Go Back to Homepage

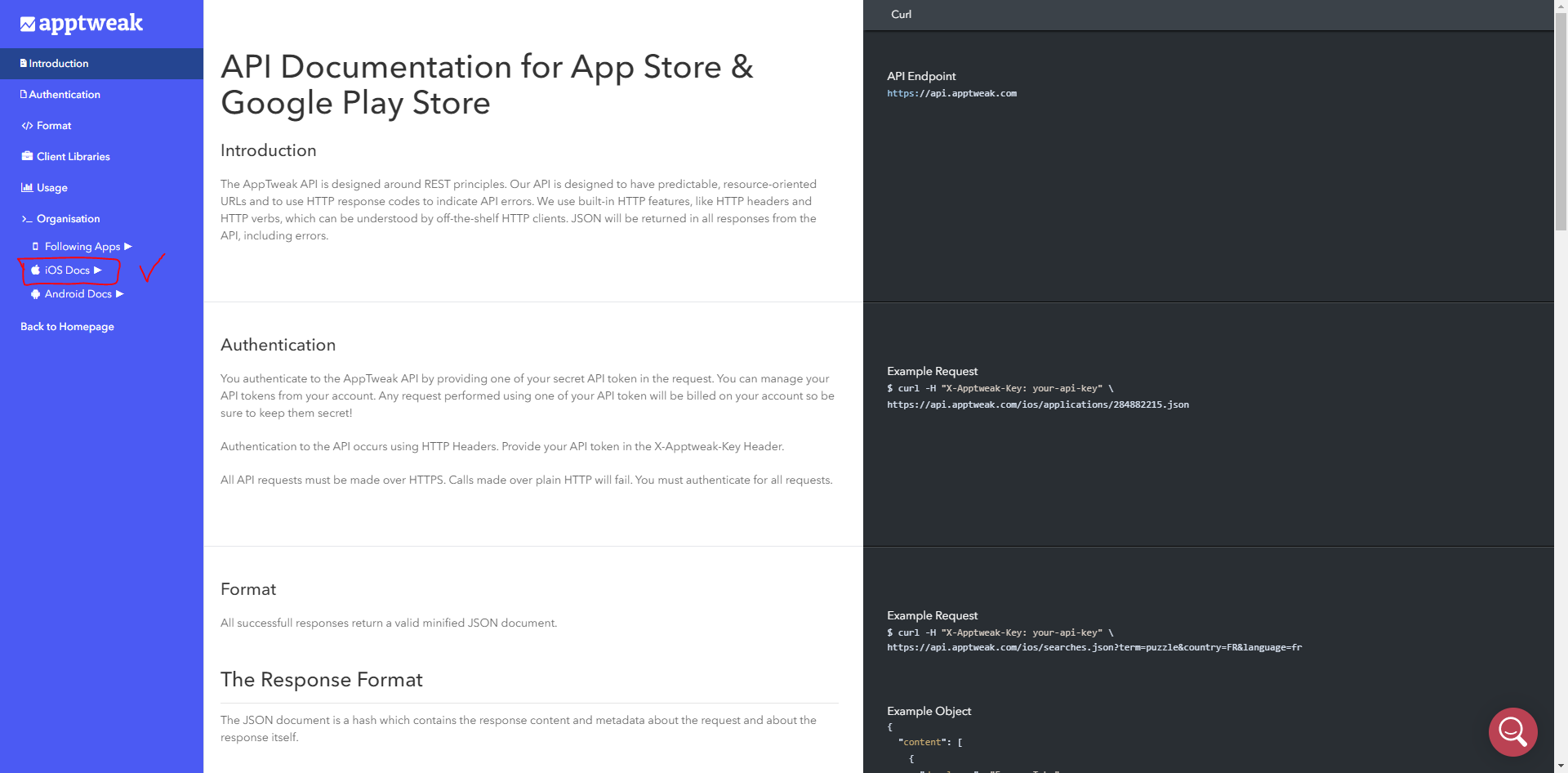click(x=67, y=327)
